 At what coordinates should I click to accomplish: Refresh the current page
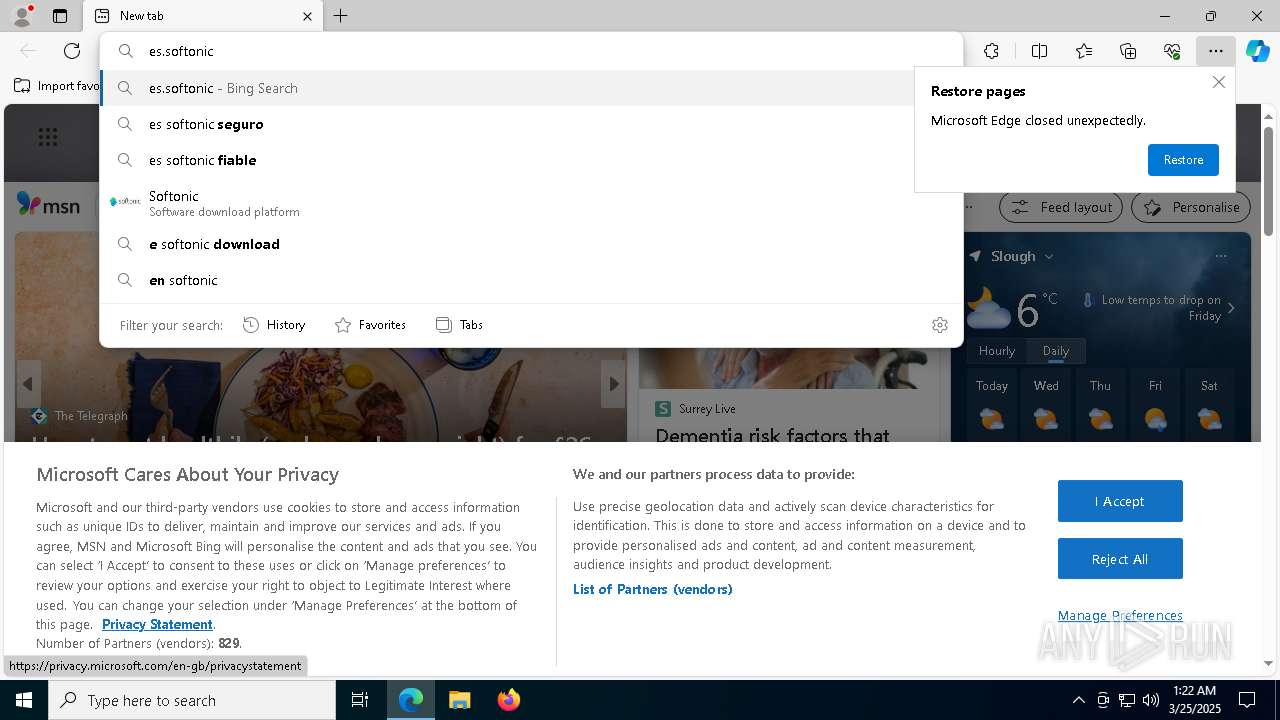(x=72, y=51)
